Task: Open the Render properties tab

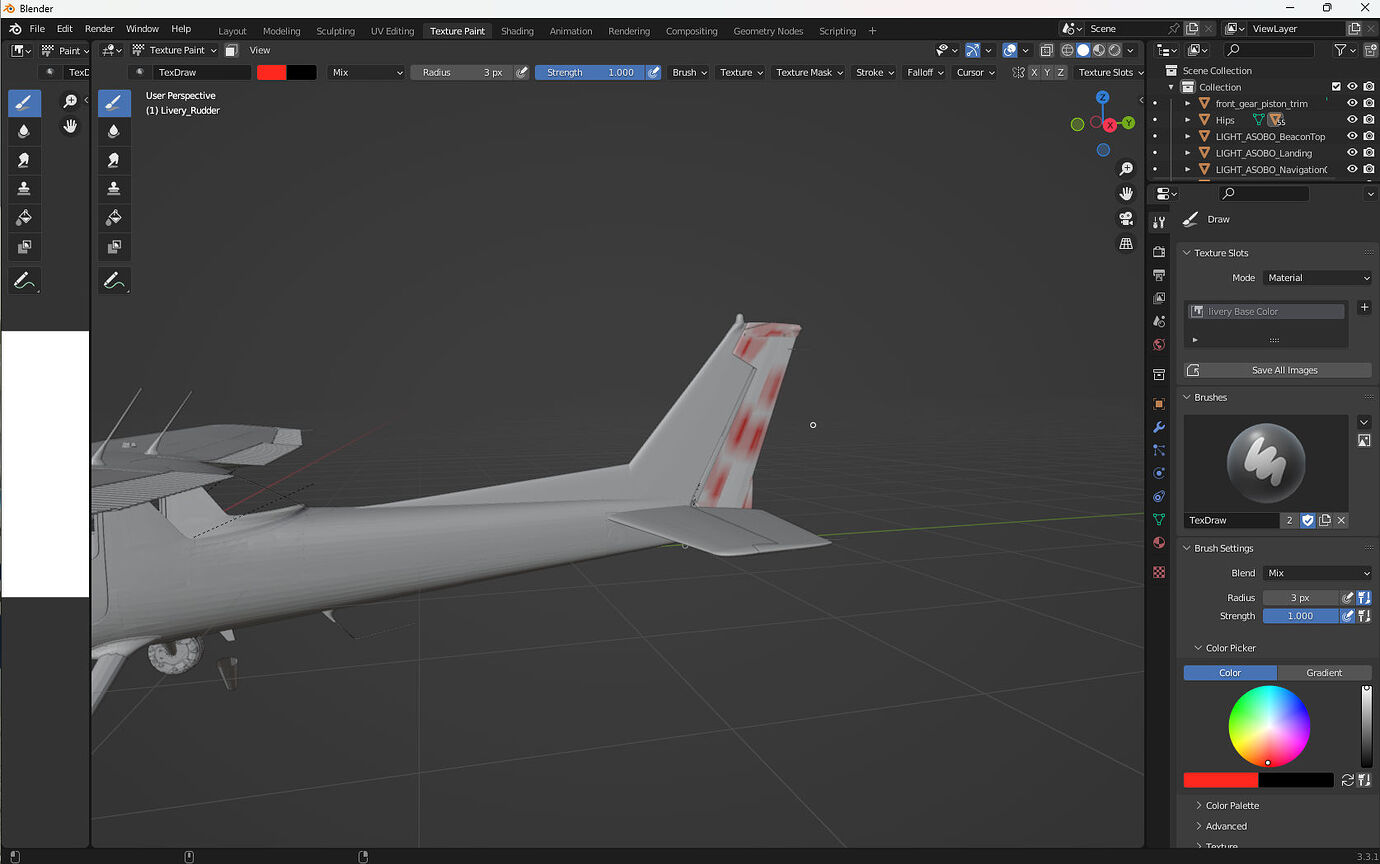Action: (1158, 251)
